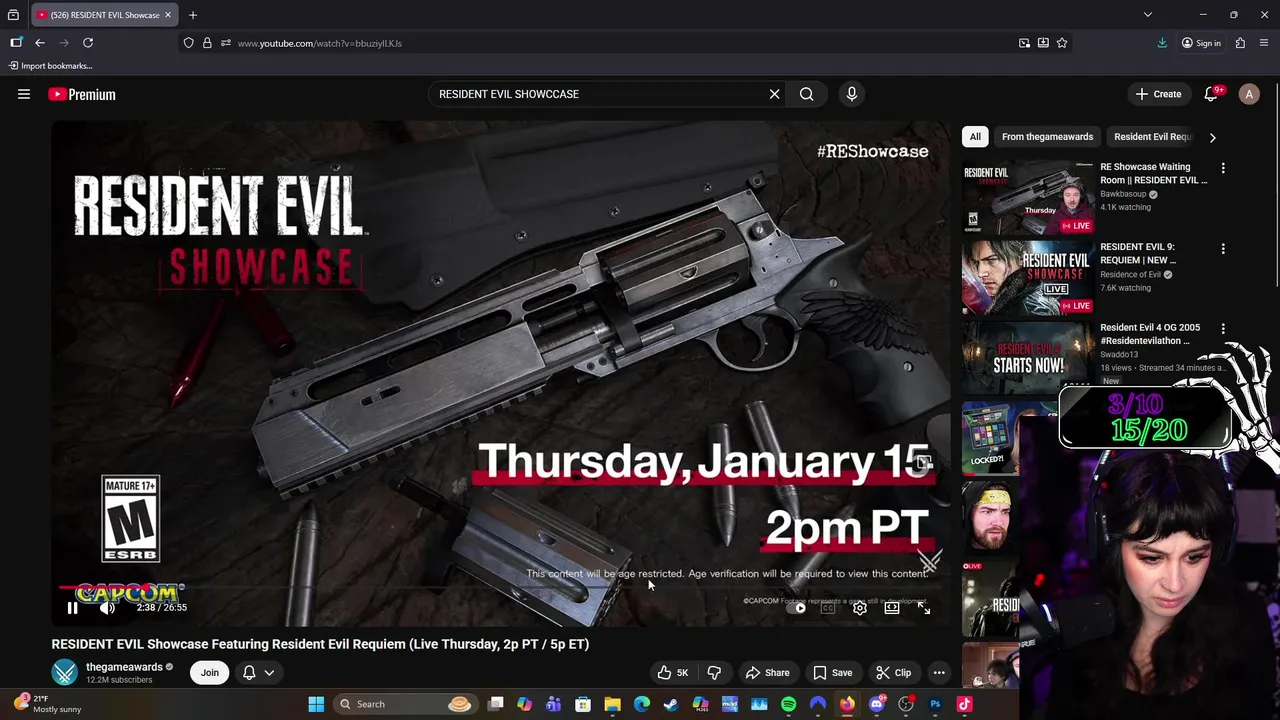Open the Create button menu
The width and height of the screenshot is (1280, 720).
pos(1158,94)
